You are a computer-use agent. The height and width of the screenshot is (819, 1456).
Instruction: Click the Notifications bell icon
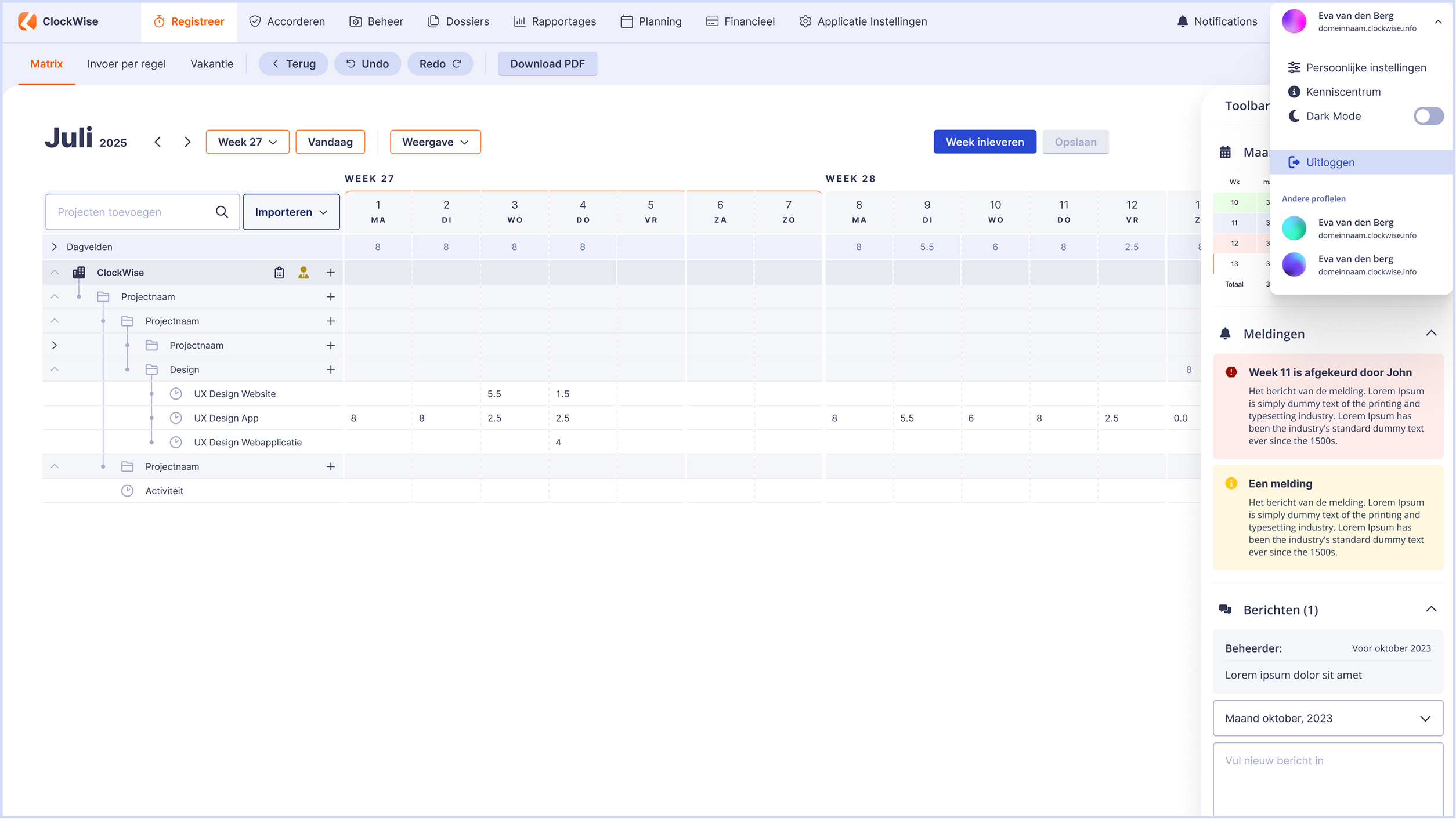(x=1182, y=21)
